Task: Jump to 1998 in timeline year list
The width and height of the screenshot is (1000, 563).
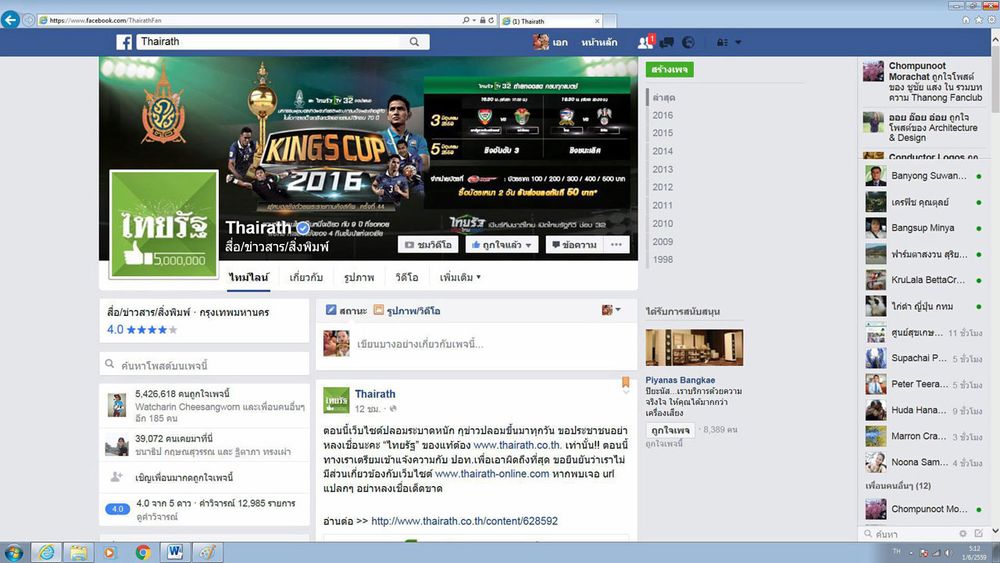Action: point(663,260)
